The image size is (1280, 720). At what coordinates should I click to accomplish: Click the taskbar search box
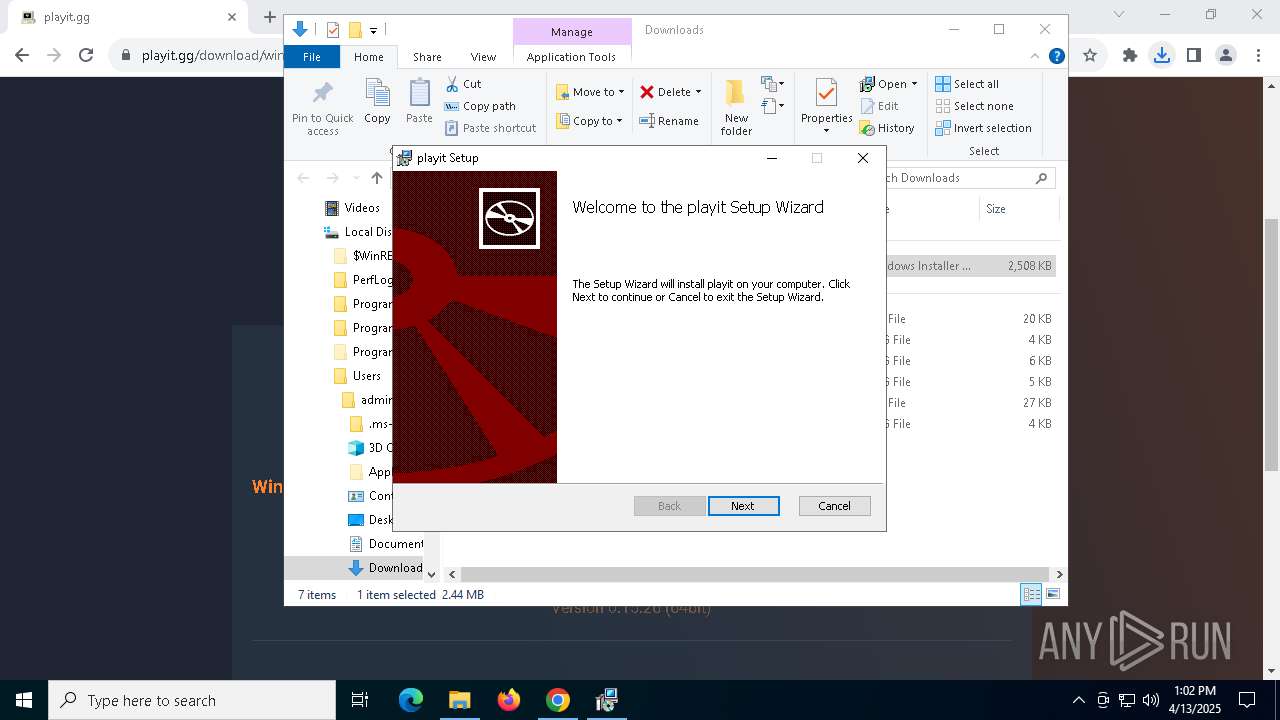[x=192, y=700]
